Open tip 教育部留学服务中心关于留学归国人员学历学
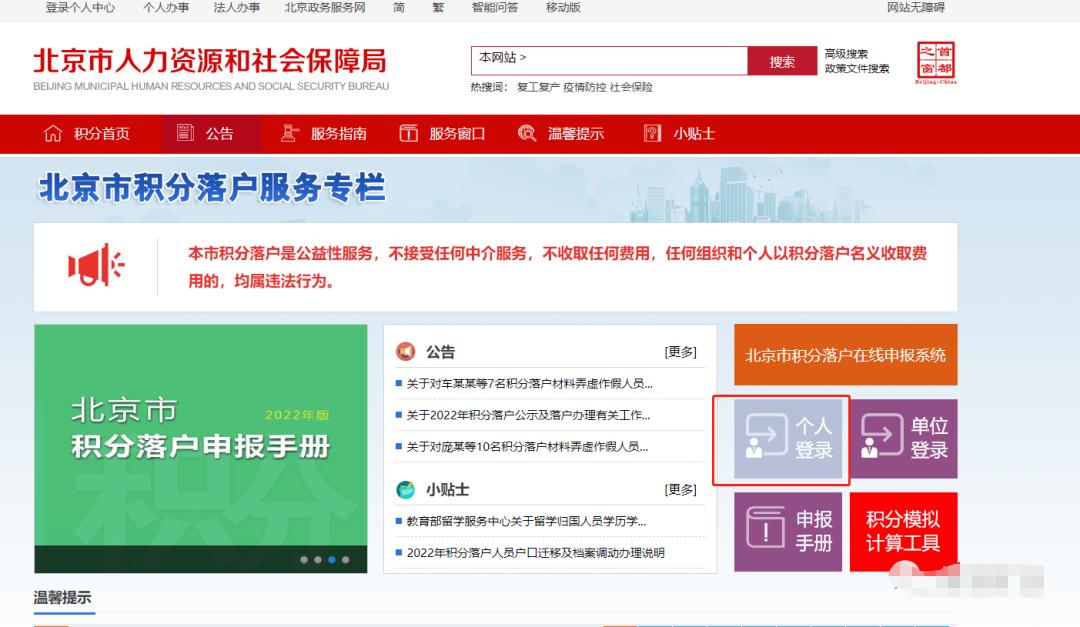Screen dimensions: 1080x627 [526, 522]
